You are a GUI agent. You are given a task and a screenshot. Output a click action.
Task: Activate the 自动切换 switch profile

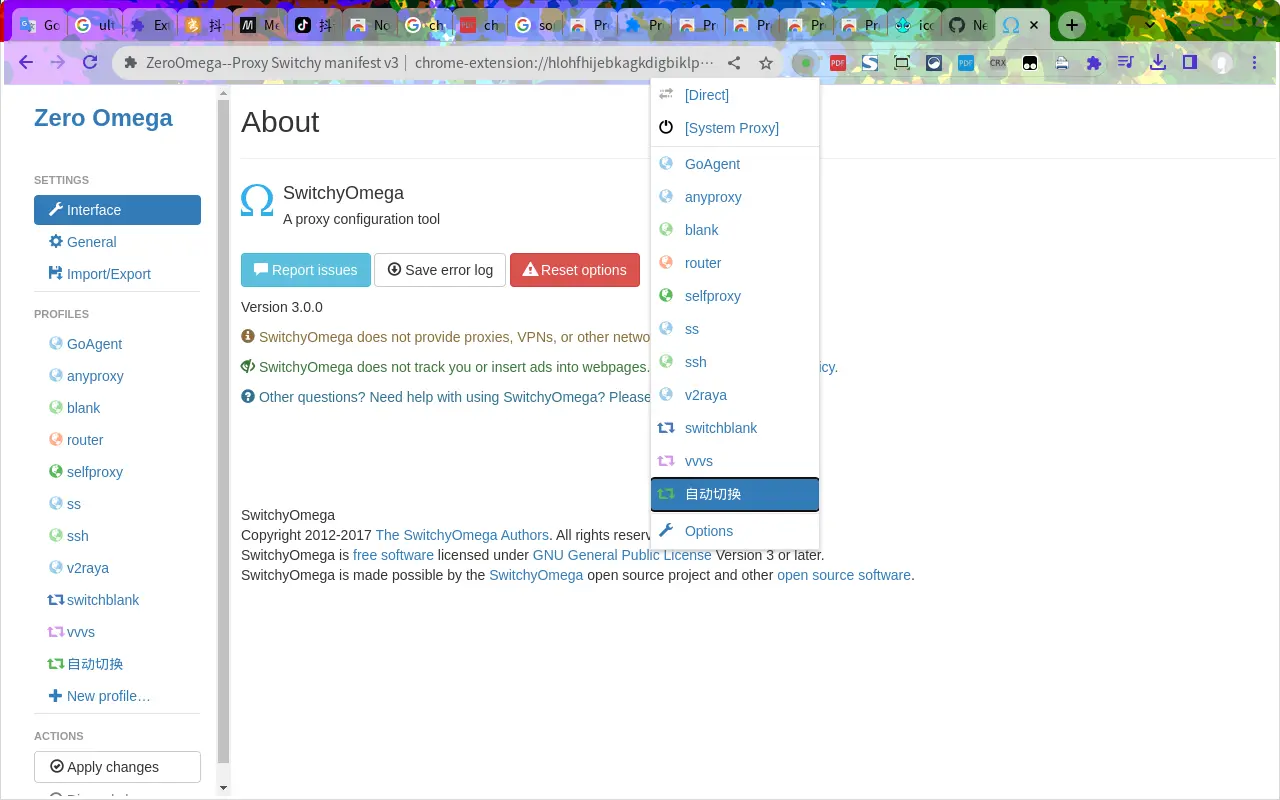point(713,494)
